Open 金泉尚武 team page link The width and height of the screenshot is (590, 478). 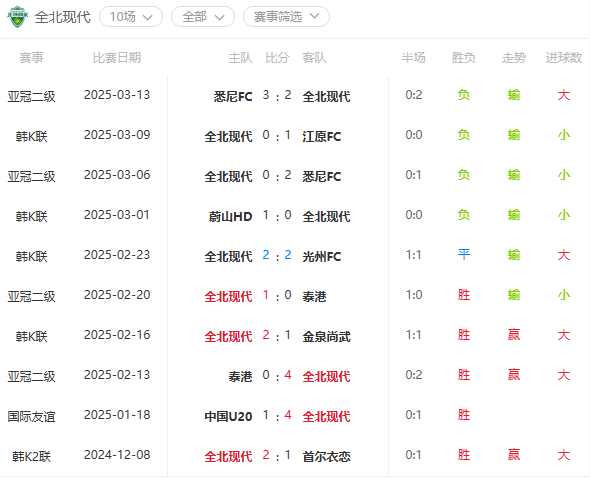point(327,337)
